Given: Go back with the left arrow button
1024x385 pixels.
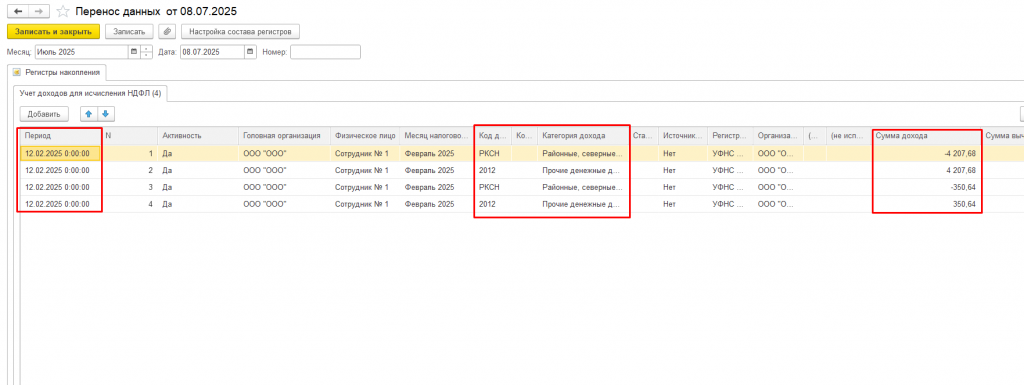Looking at the screenshot, I should click(18, 12).
